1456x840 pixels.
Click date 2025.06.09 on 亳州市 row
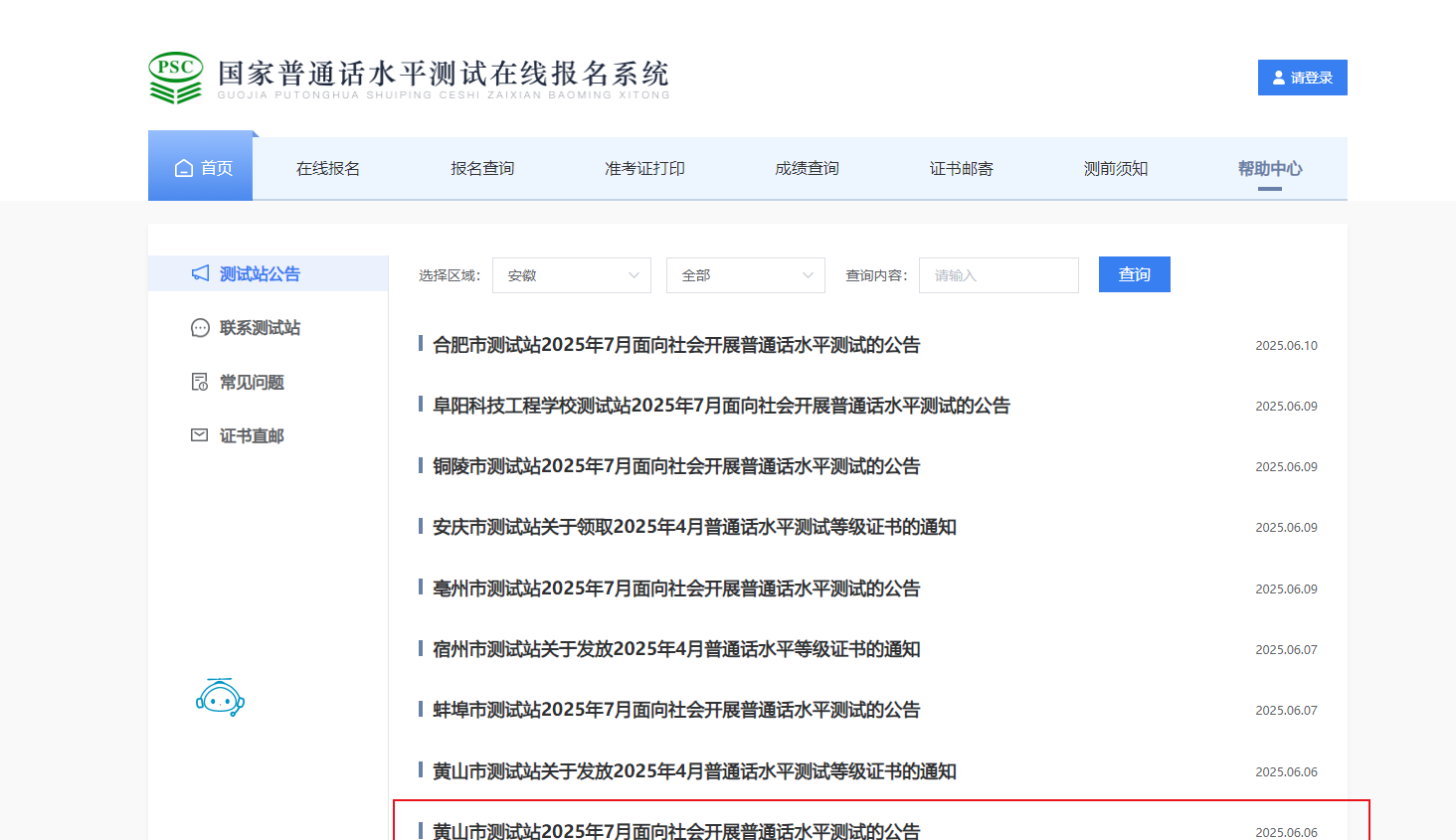point(1286,589)
